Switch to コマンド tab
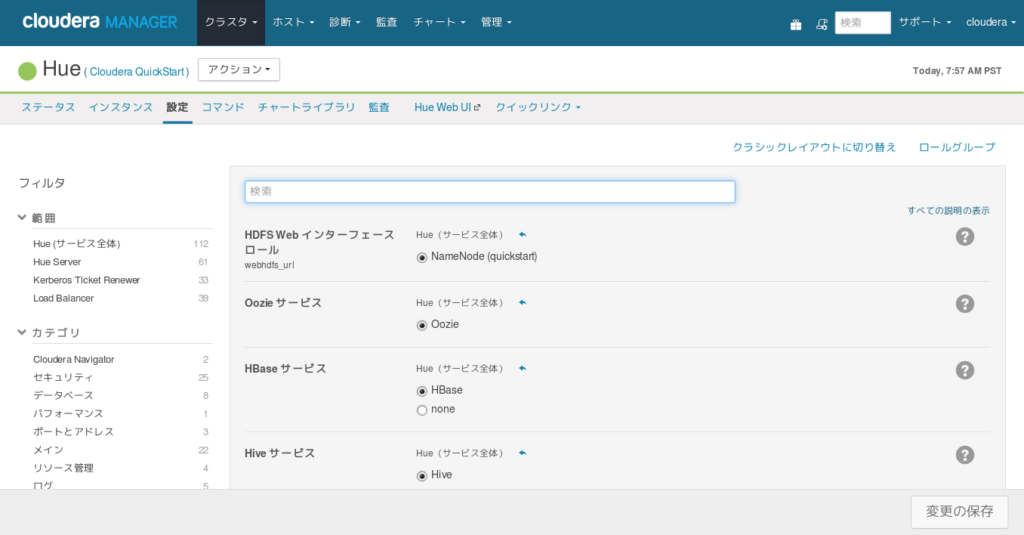 [223, 107]
